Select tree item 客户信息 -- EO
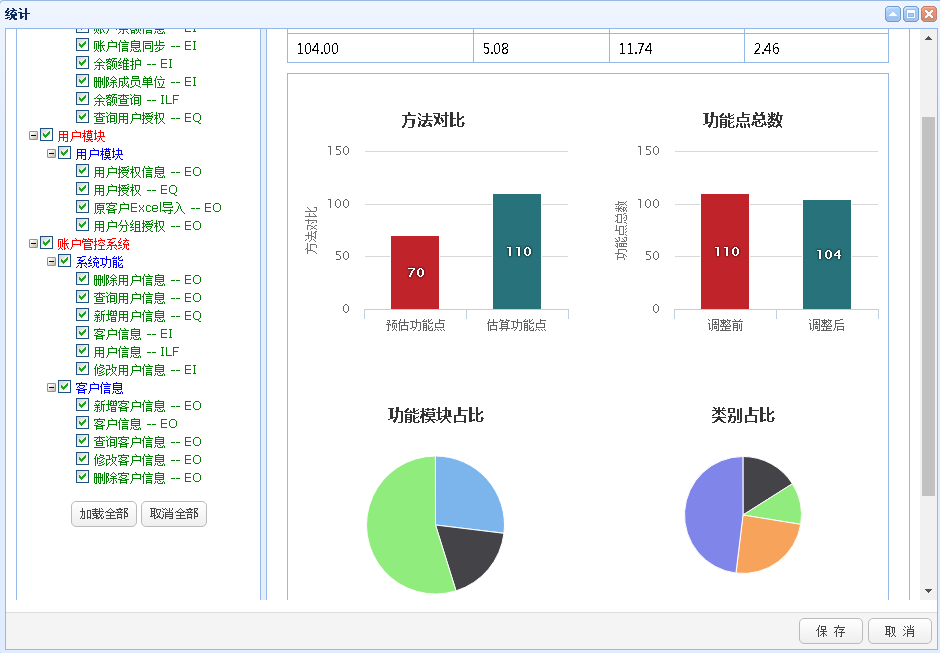Image resolution: width=940 pixels, height=653 pixels. pos(135,424)
